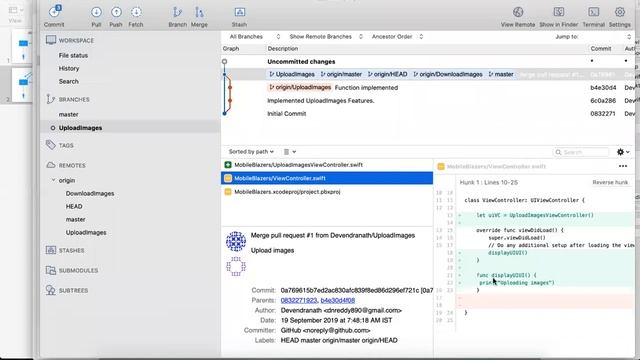Screen dimensions: 640x360
Task: Click the Branch toolbar icon
Action: coord(177,12)
